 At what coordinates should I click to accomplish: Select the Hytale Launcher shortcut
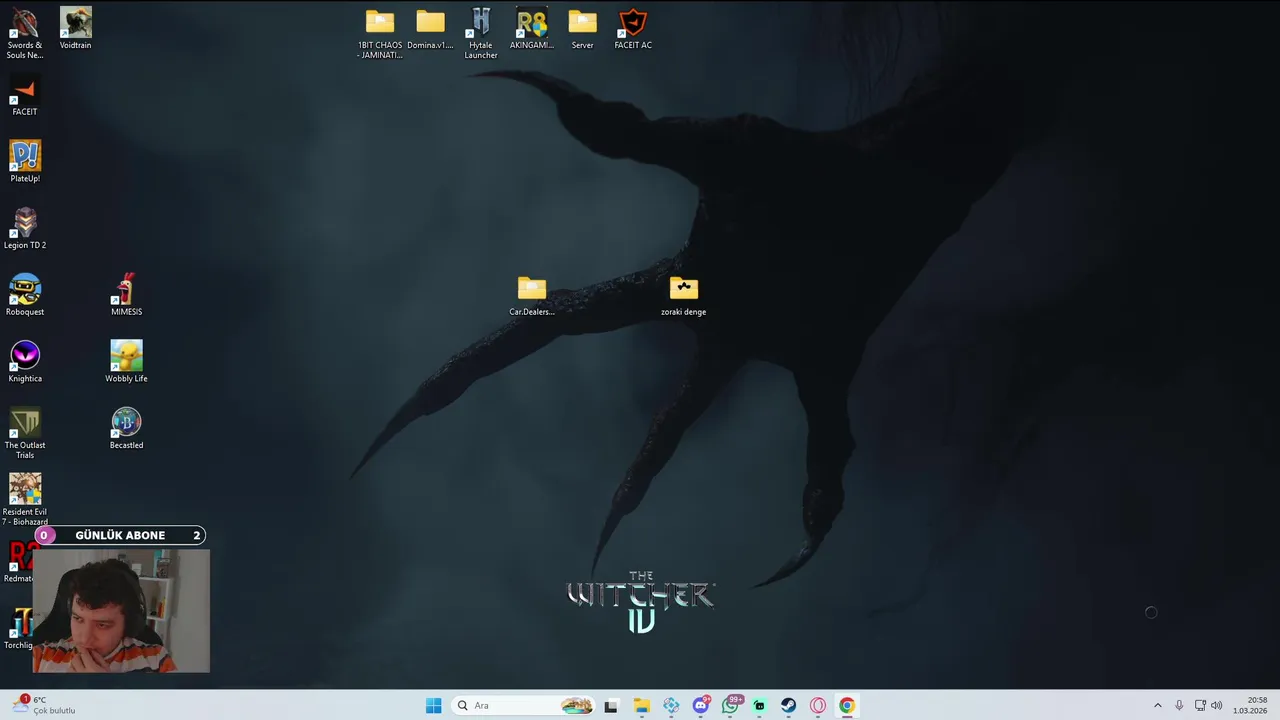481,33
